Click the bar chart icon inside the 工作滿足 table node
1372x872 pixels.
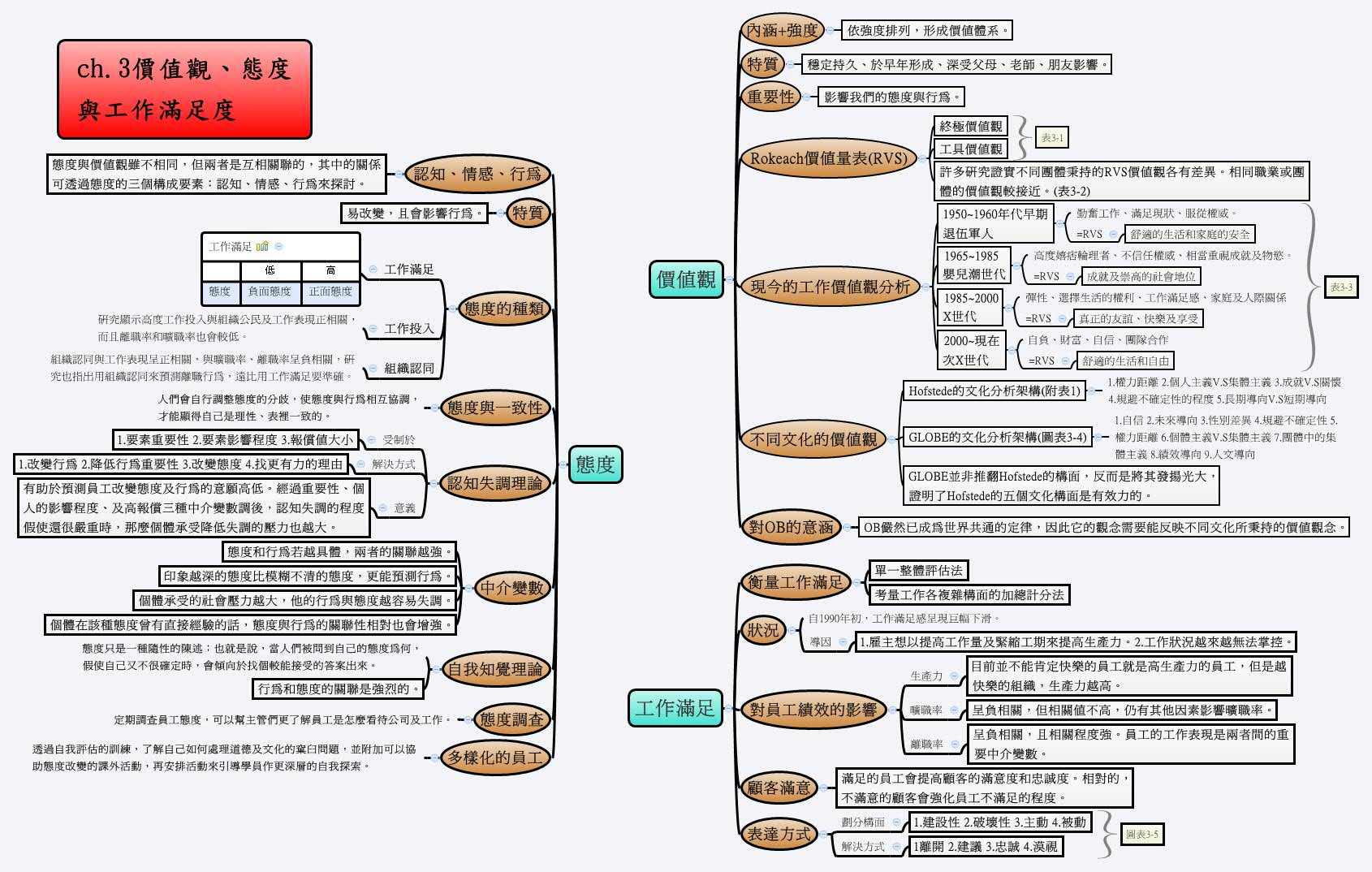point(261,246)
